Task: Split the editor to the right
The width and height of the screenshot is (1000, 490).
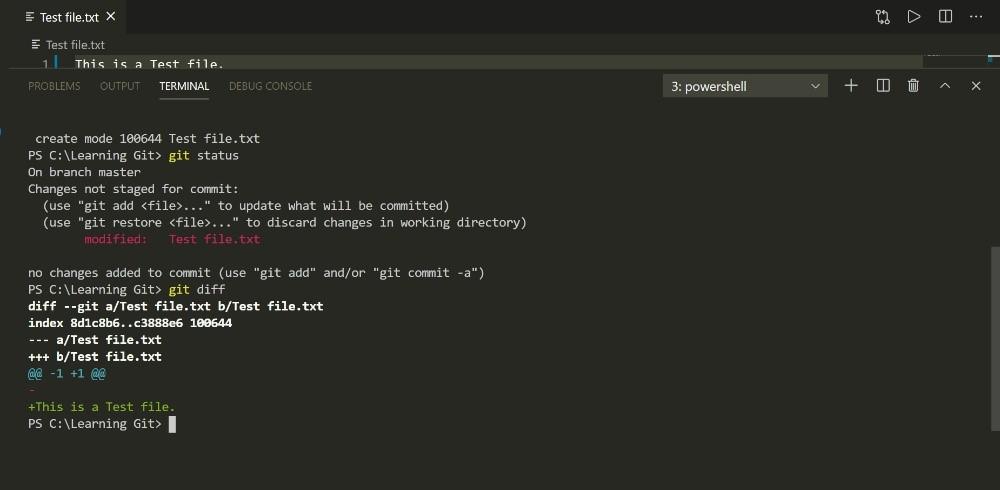Action: [x=945, y=17]
